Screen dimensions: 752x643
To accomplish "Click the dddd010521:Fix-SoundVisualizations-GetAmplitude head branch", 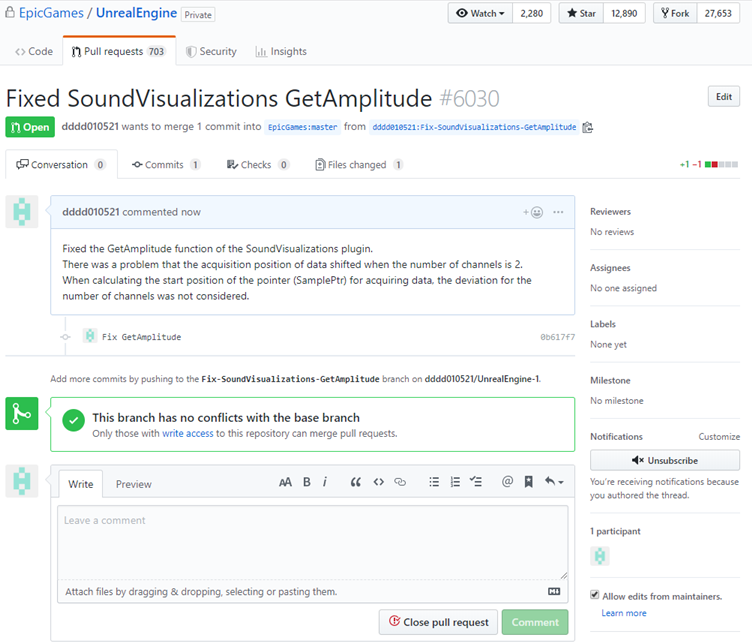I will click(474, 127).
